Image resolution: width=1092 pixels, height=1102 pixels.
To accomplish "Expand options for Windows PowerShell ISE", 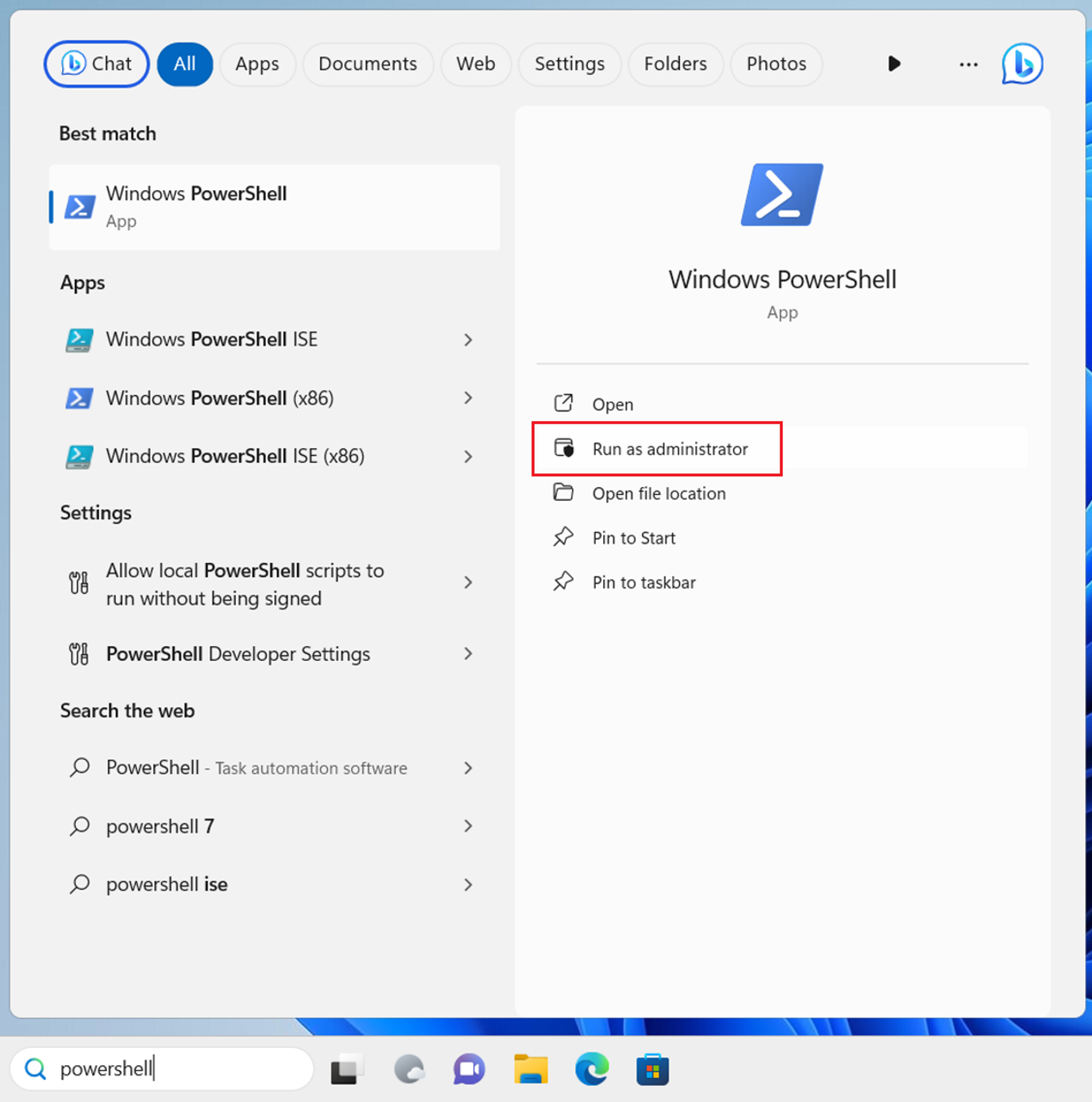I will [x=468, y=340].
